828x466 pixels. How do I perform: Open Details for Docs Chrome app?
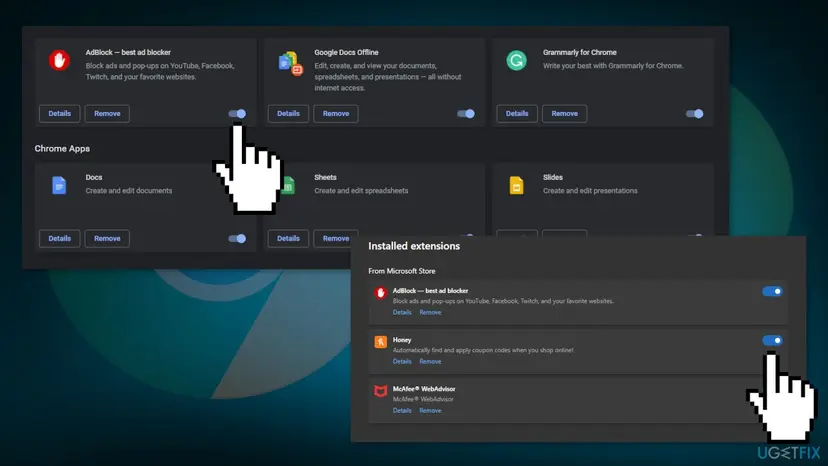click(60, 239)
